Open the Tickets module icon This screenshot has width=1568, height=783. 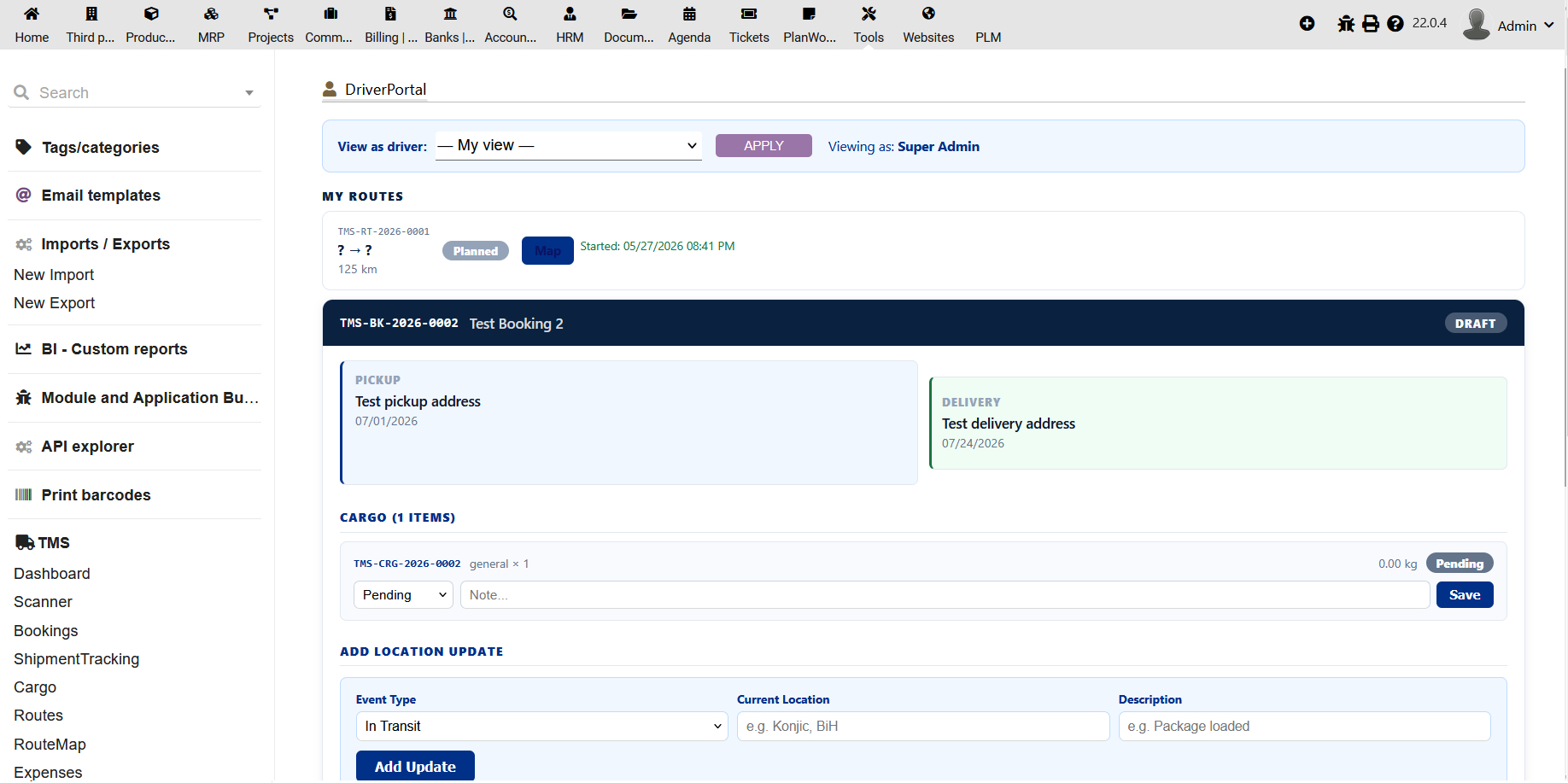point(749,14)
